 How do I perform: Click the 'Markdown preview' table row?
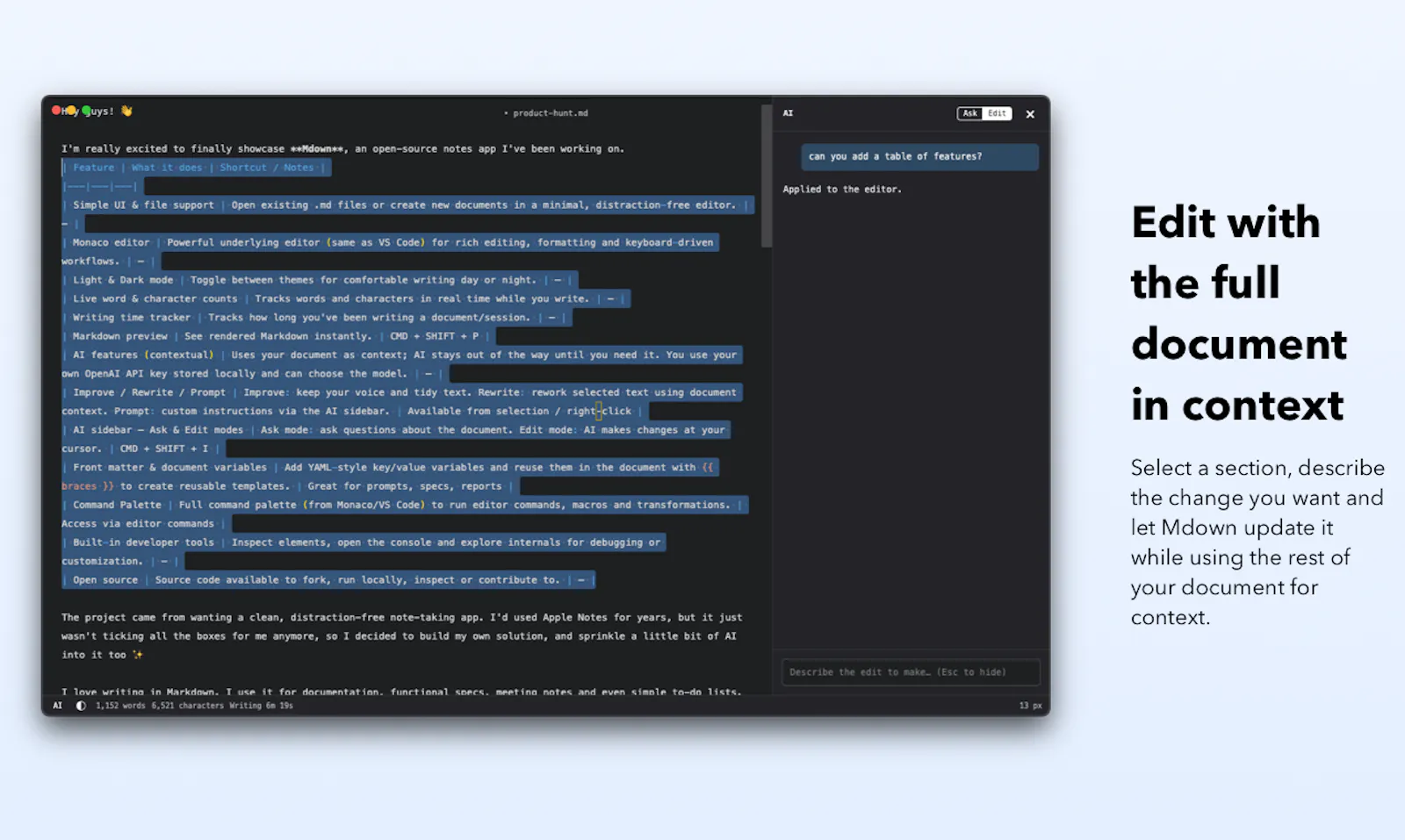point(278,336)
